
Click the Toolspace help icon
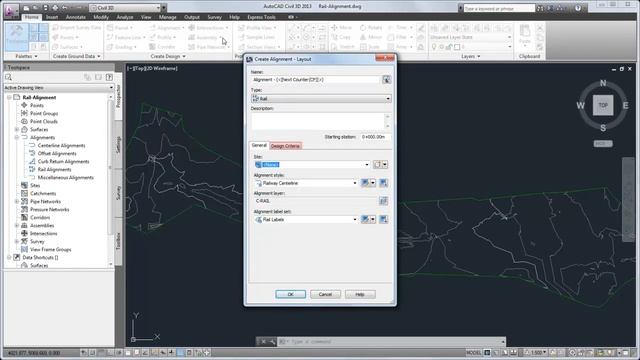109,77
